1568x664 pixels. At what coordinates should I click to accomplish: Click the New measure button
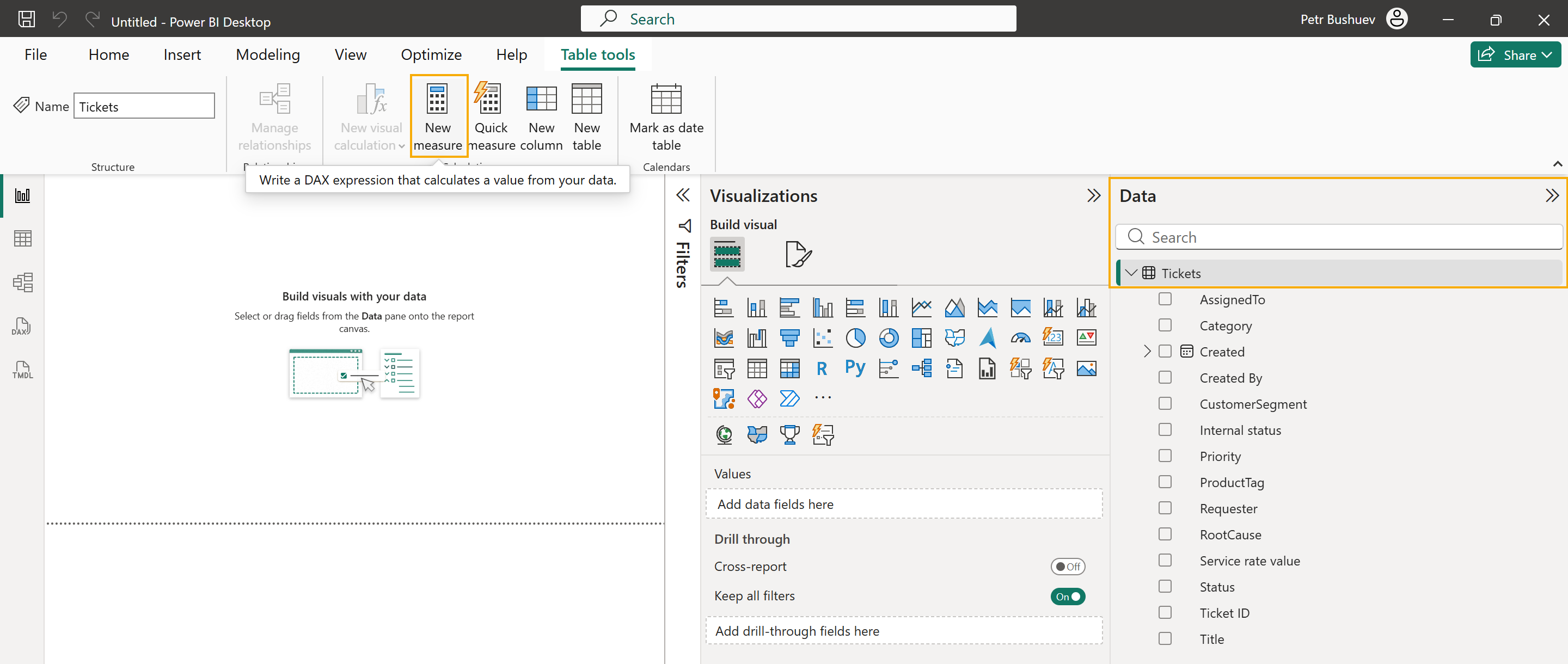click(438, 116)
